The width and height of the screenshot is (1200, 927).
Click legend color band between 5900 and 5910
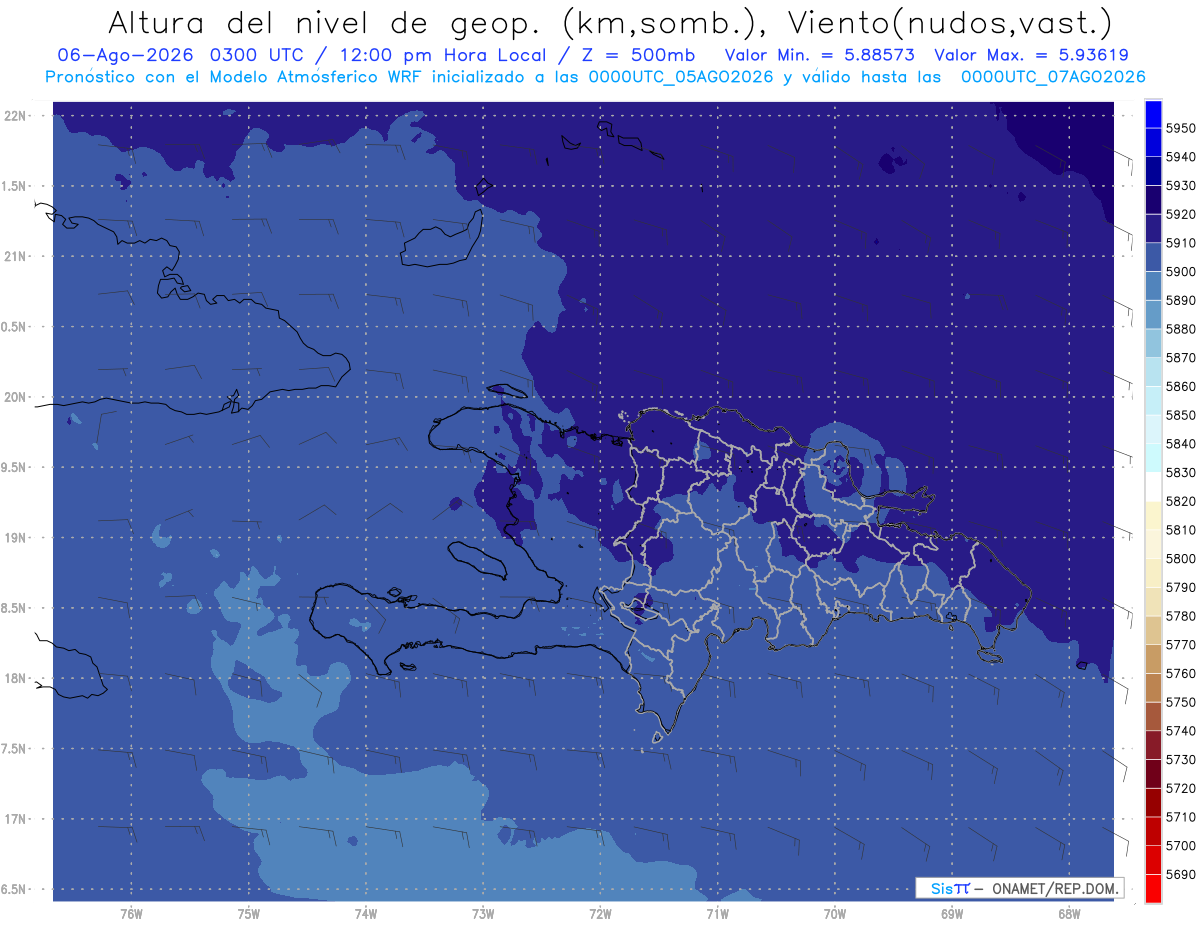[1153, 257]
